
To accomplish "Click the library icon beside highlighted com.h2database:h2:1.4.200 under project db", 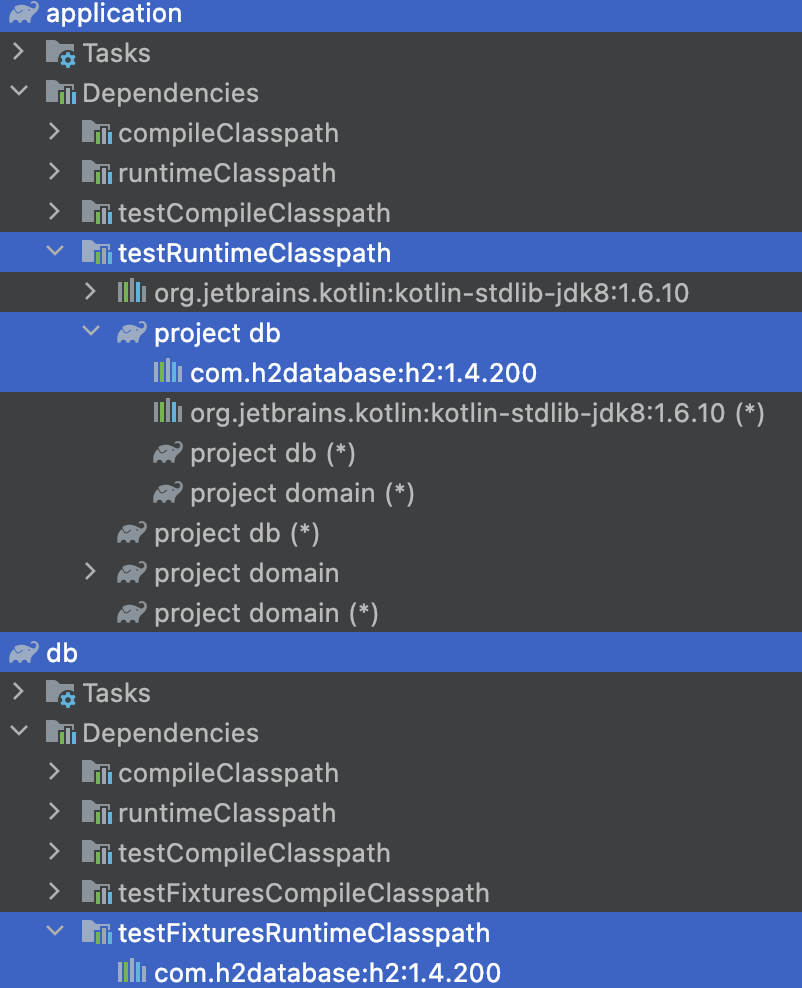I will click(168, 372).
